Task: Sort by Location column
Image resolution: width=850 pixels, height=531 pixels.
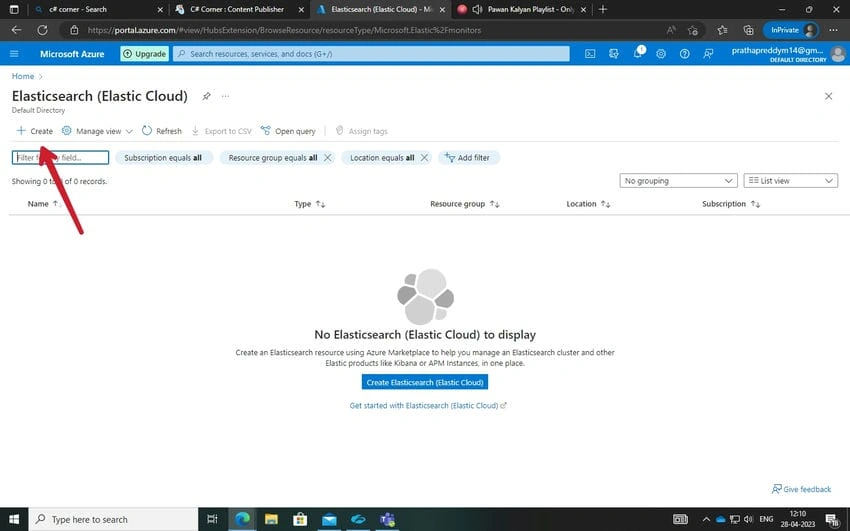Action: pyautogui.click(x=588, y=204)
